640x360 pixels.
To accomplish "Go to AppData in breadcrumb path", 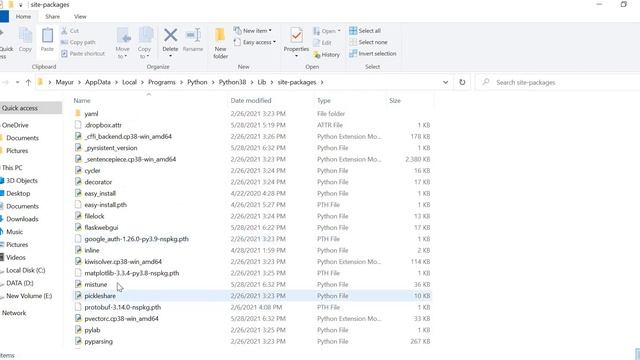I will (x=98, y=82).
